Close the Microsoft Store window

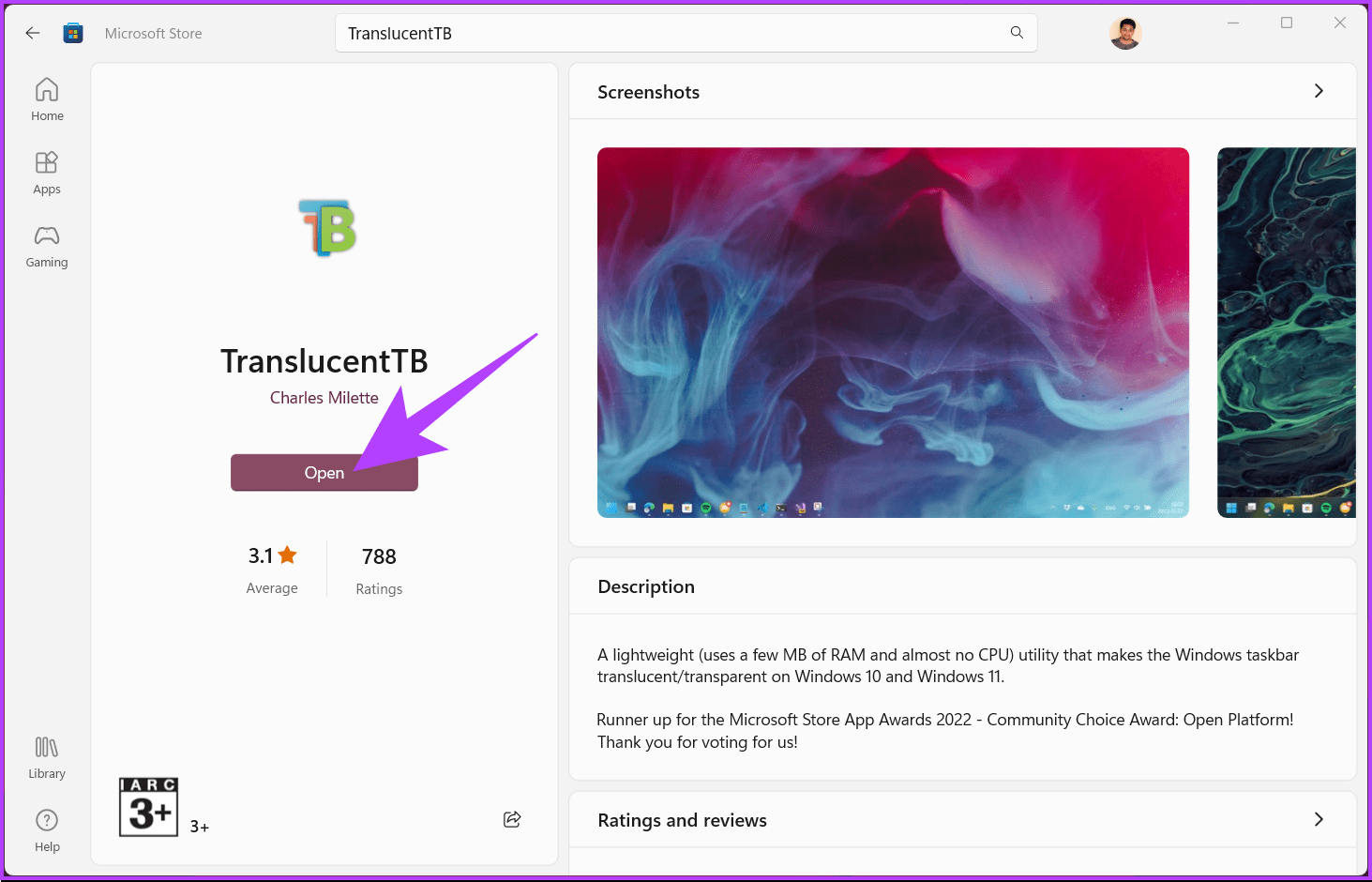click(1340, 23)
